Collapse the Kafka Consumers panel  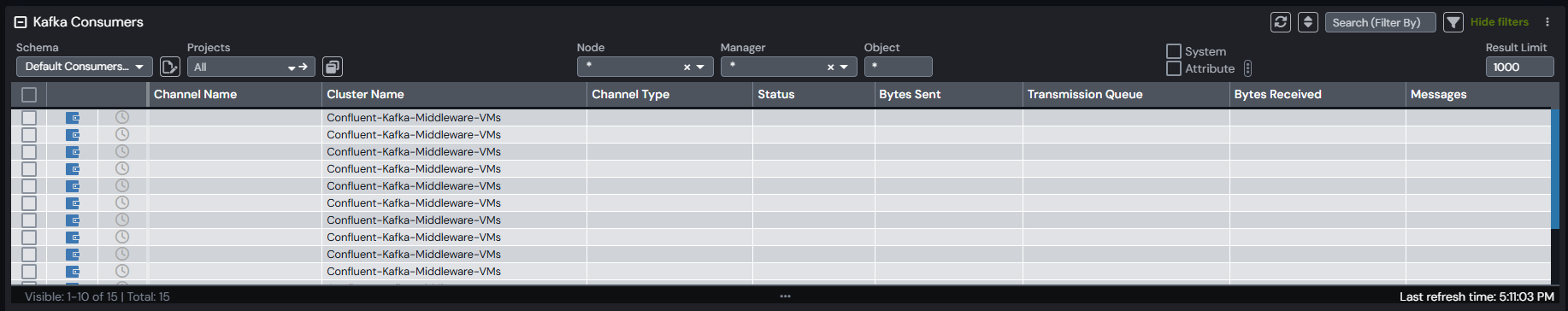click(x=21, y=22)
